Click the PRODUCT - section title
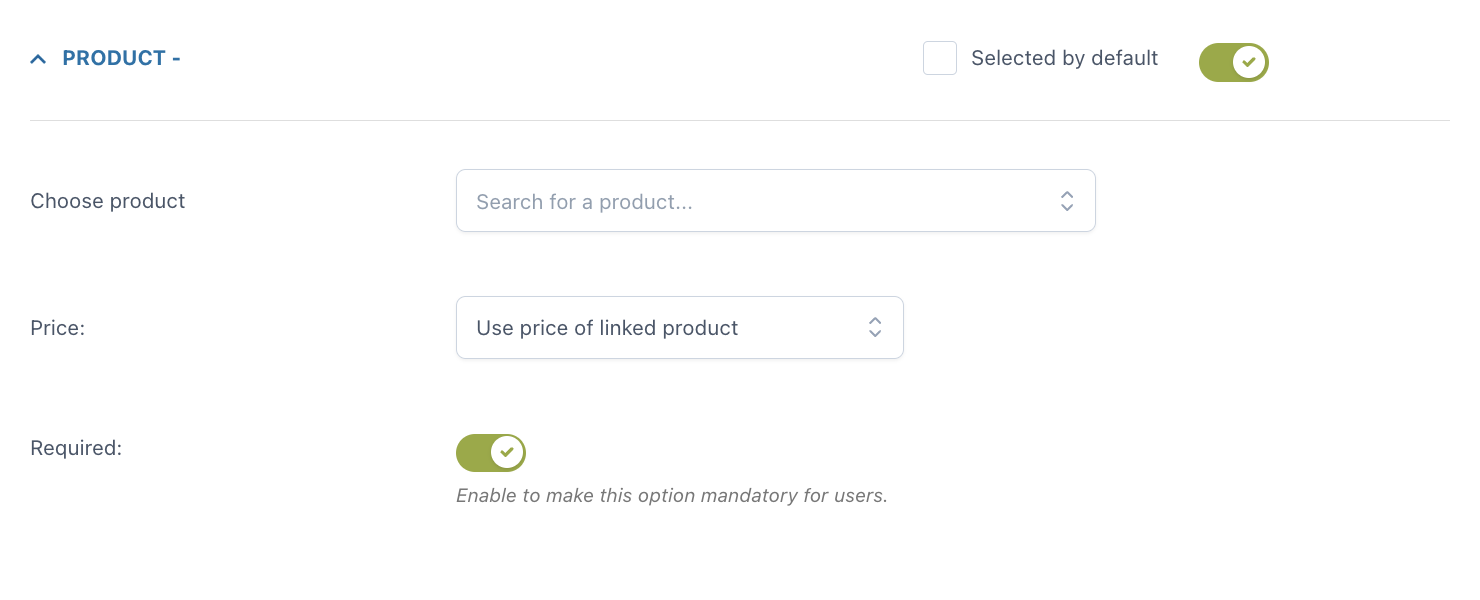The width and height of the screenshot is (1480, 600). tap(121, 58)
